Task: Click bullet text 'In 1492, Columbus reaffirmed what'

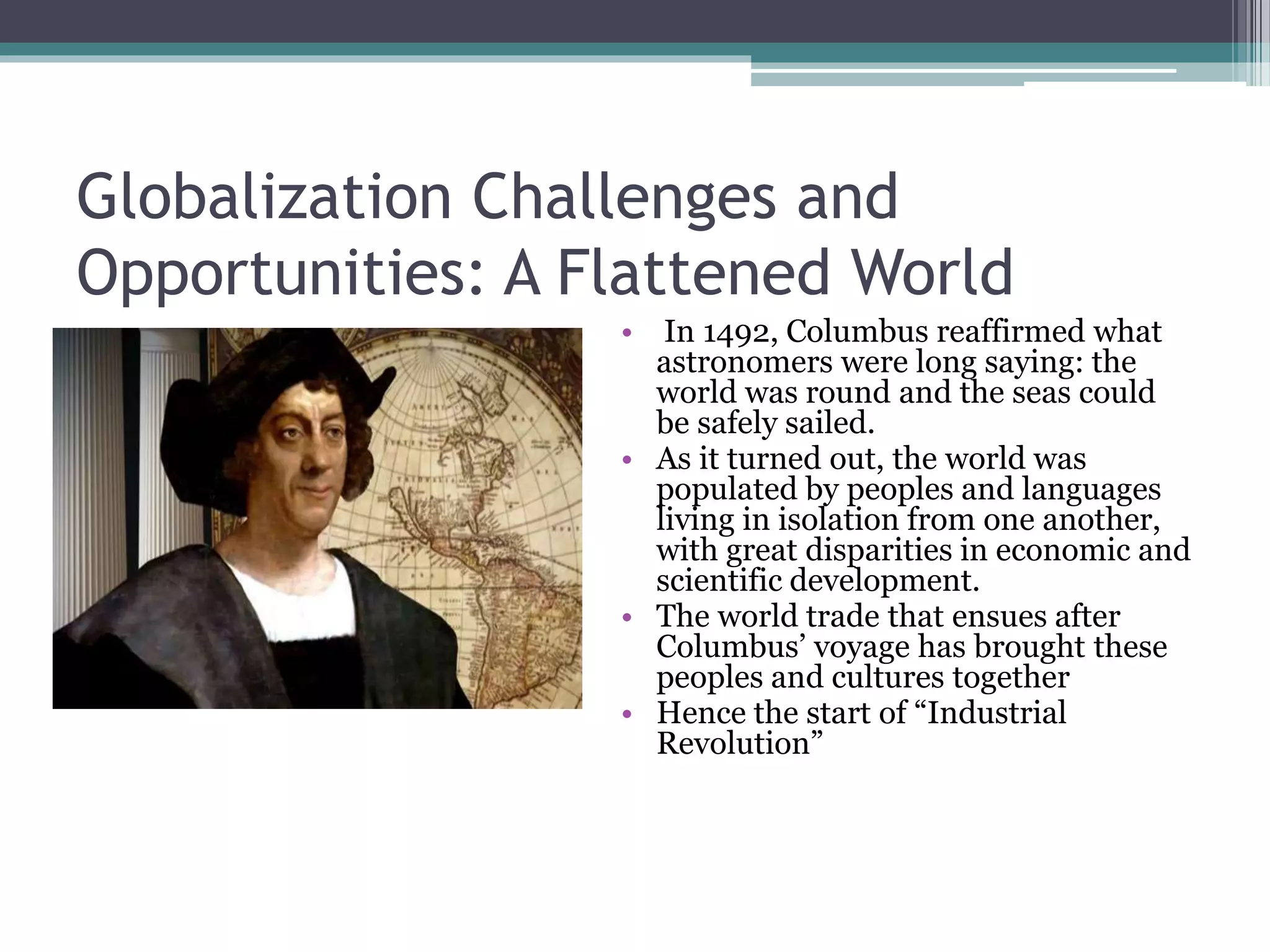Action: [913, 332]
